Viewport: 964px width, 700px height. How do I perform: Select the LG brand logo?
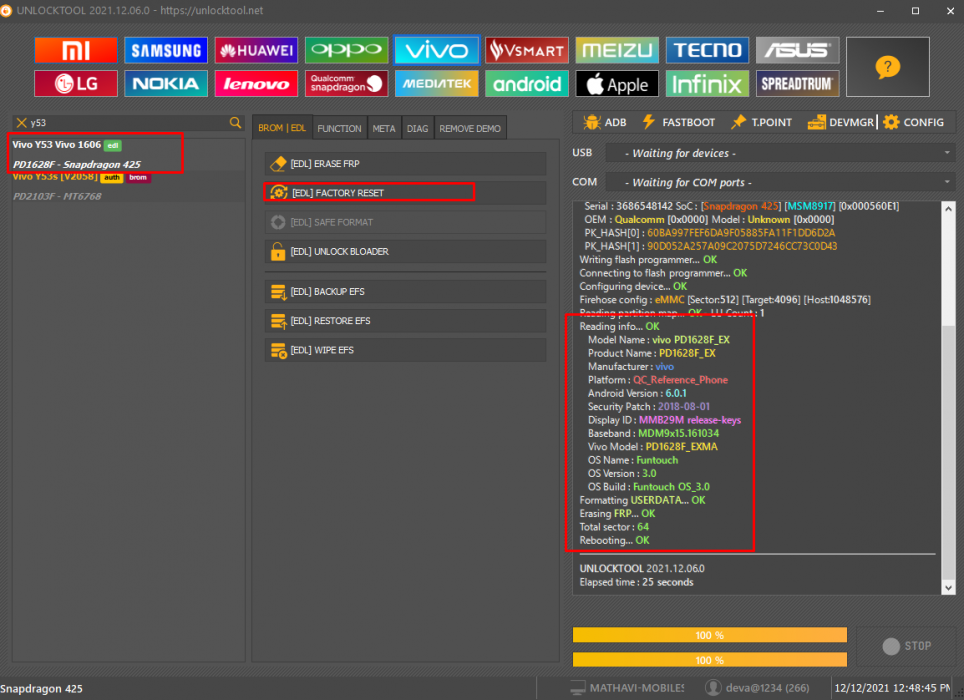(76, 84)
